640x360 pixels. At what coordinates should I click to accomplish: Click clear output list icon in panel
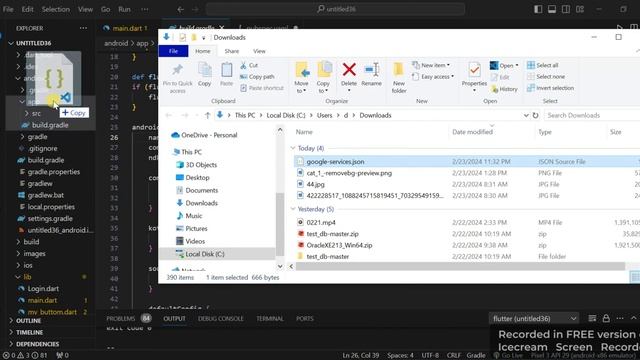tap(592, 318)
